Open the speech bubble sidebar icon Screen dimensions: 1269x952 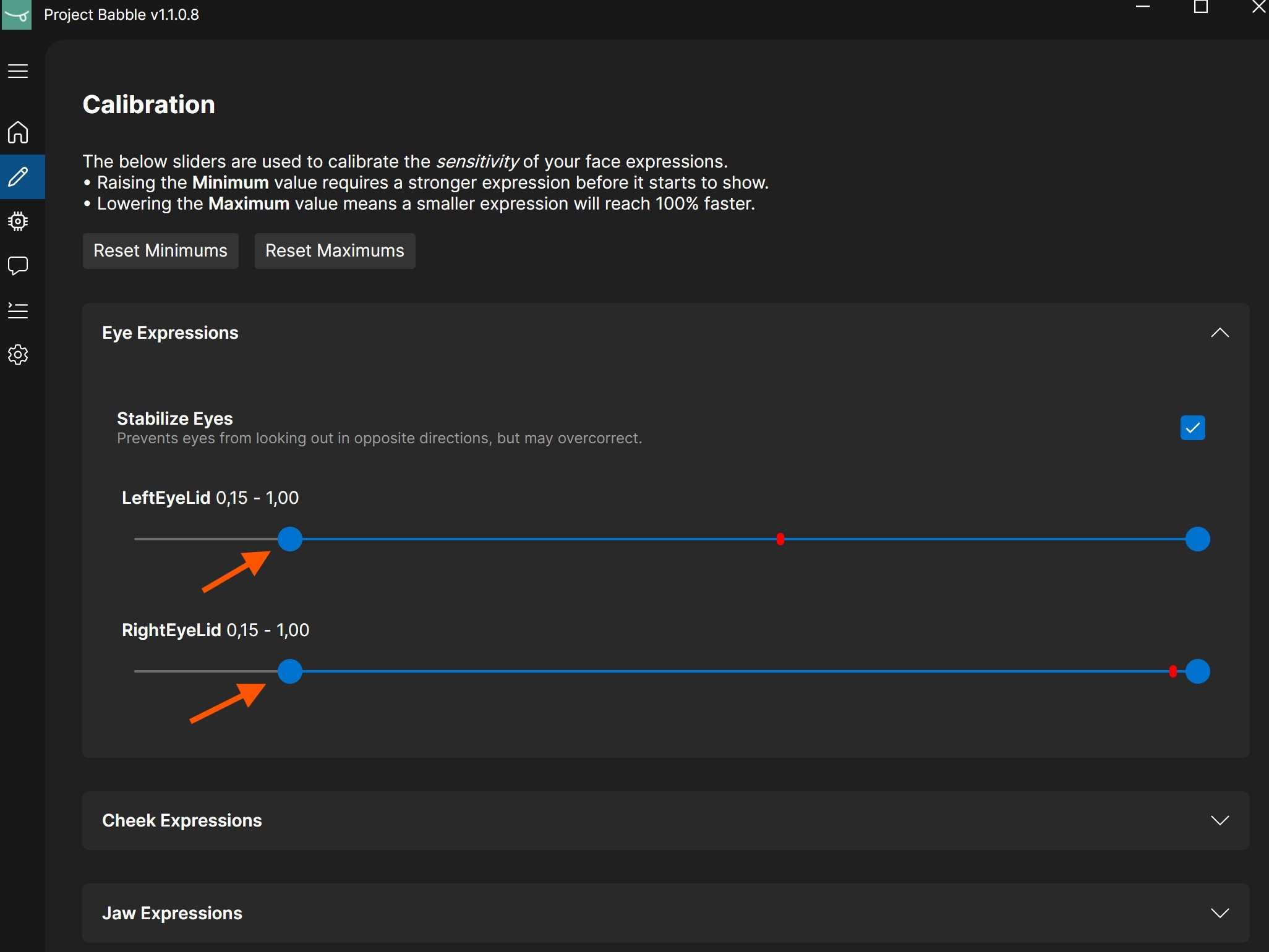(18, 266)
